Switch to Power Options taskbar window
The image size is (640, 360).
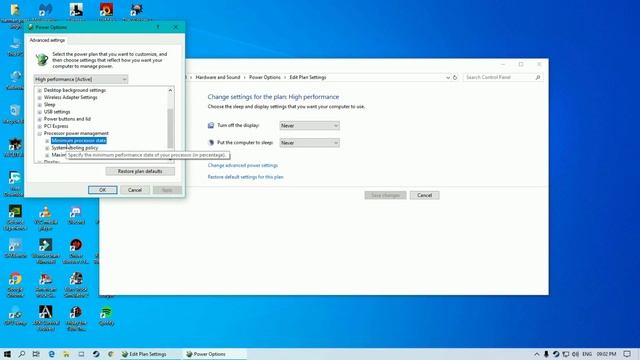(x=214, y=354)
